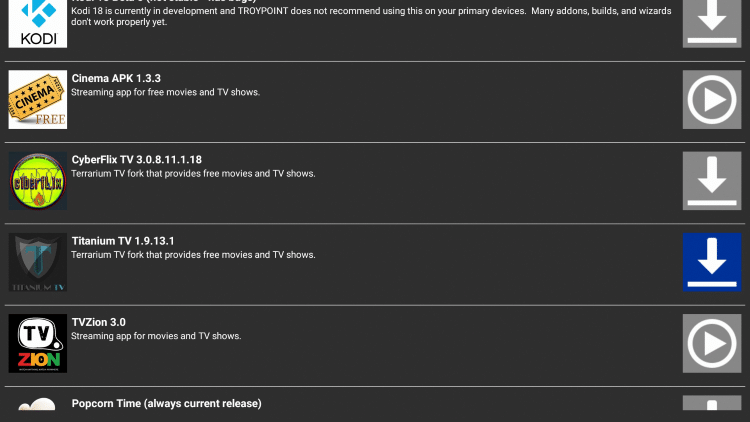Select Cinema APK 1.3.3 title
The height and width of the screenshot is (422, 750).
tap(116, 78)
